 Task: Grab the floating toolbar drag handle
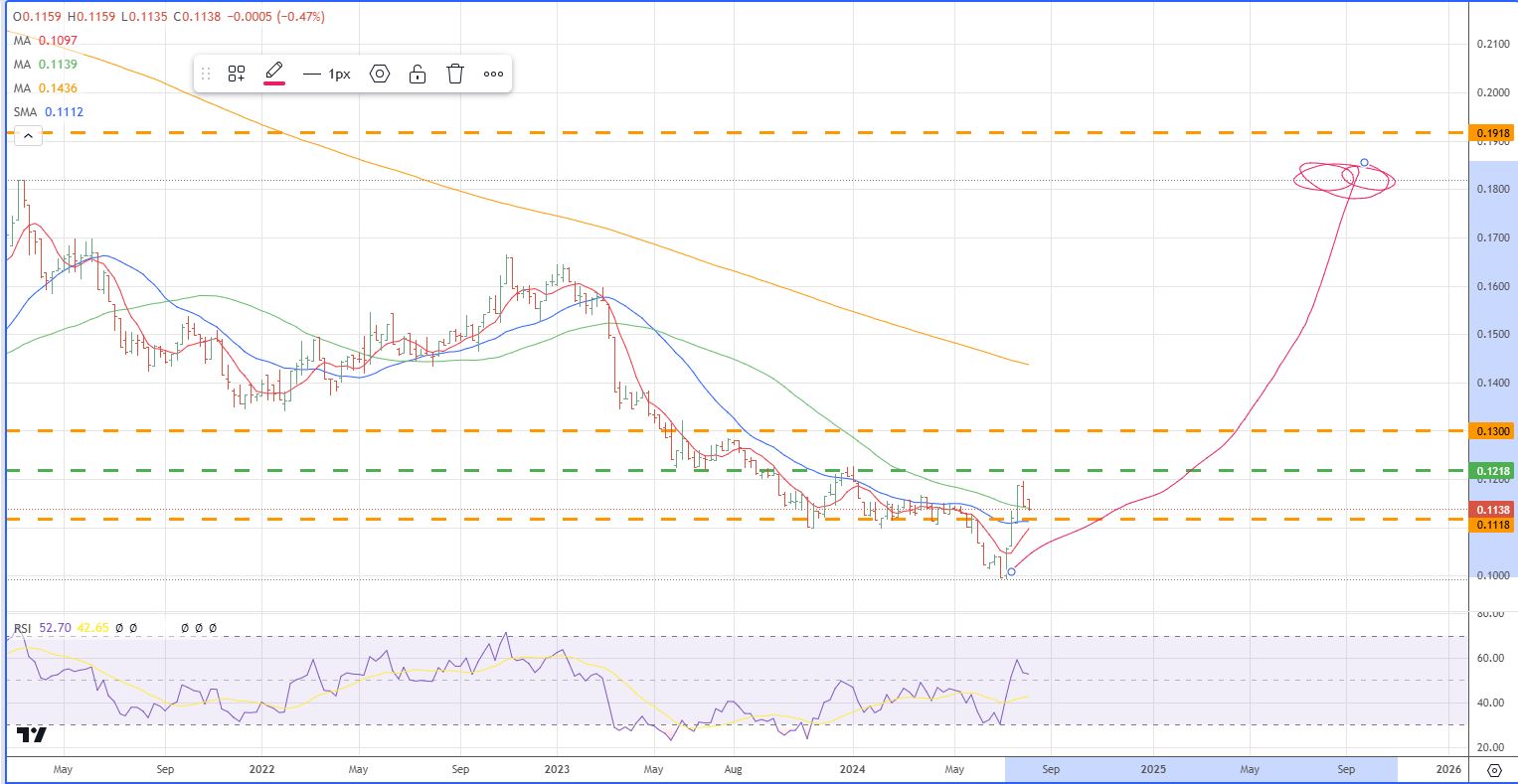(206, 74)
